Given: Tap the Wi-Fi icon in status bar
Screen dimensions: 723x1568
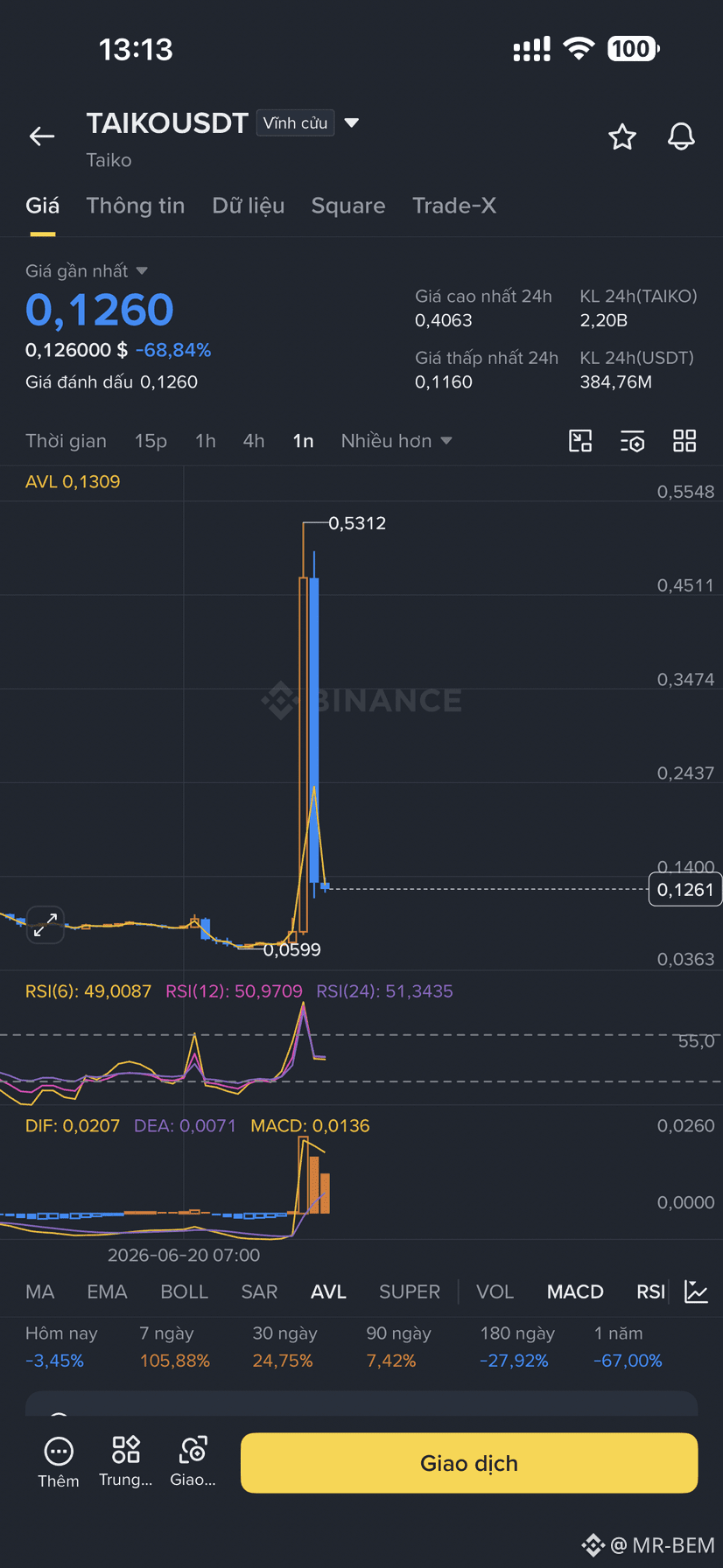Looking at the screenshot, I should (x=579, y=48).
